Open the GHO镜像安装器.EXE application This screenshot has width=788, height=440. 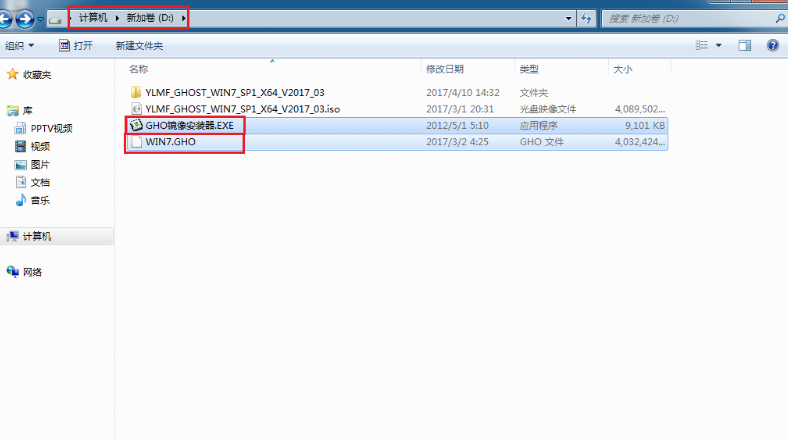point(189,126)
